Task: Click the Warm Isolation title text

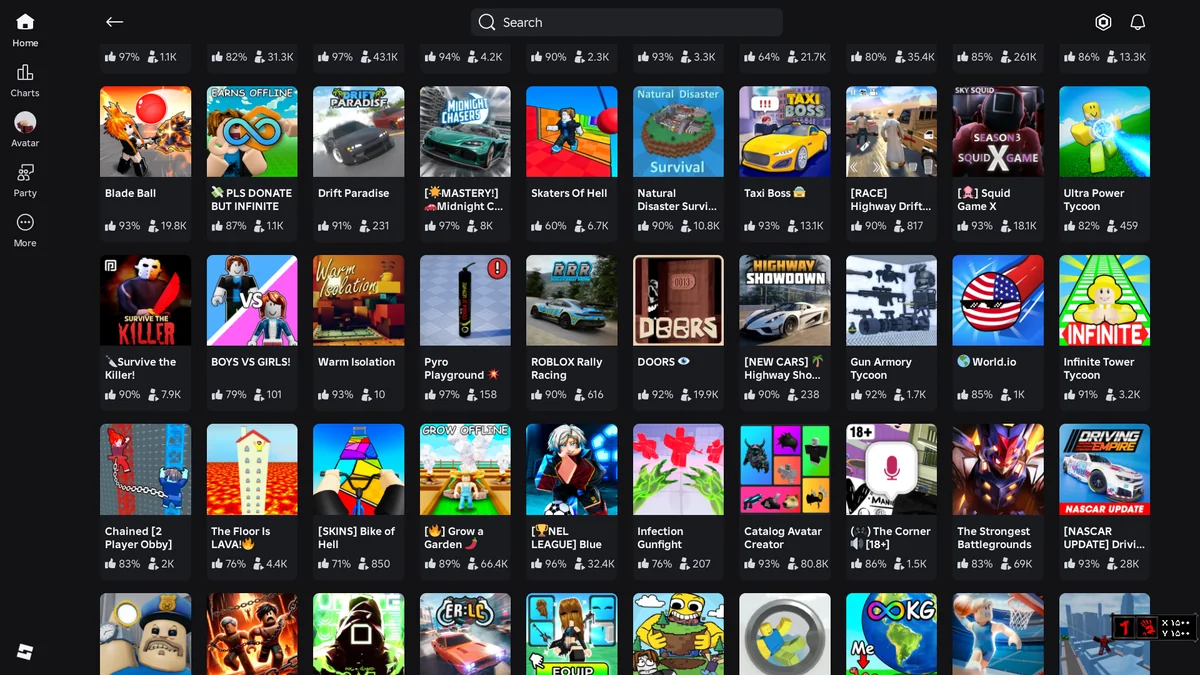Action: coord(356,362)
